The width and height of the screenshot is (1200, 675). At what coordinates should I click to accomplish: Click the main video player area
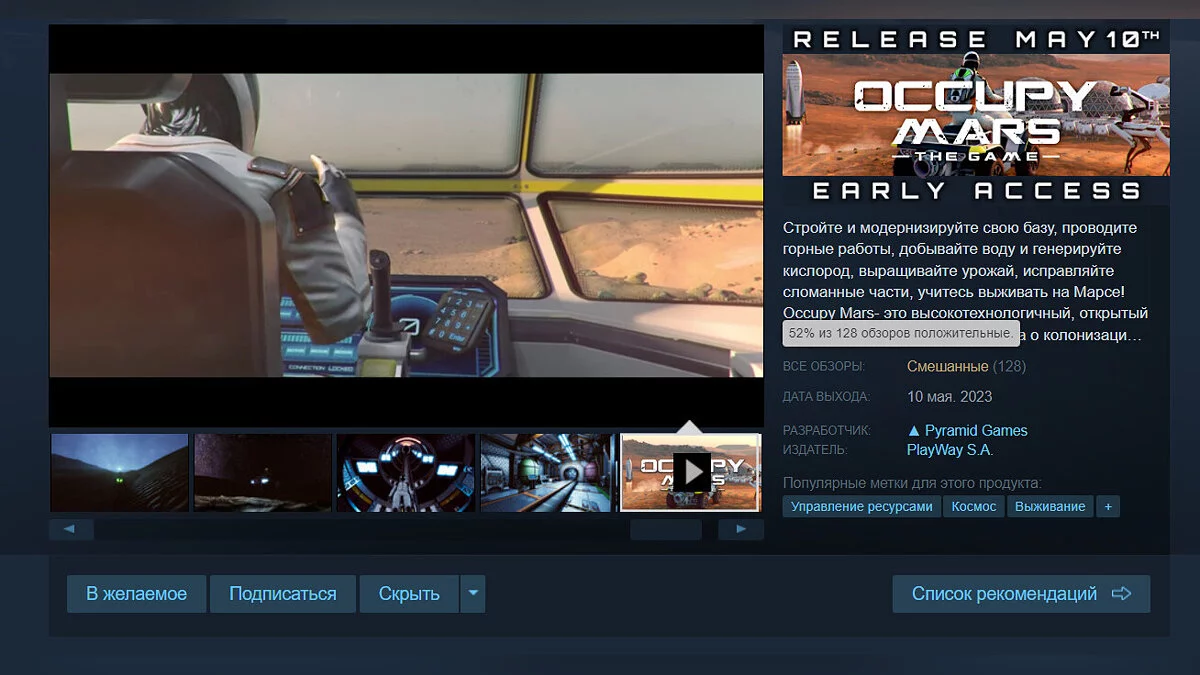pos(406,225)
